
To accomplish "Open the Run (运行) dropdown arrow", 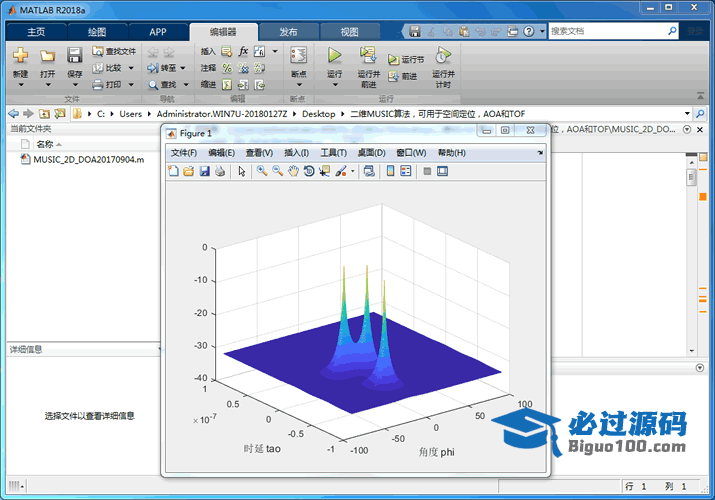I will [x=335, y=85].
